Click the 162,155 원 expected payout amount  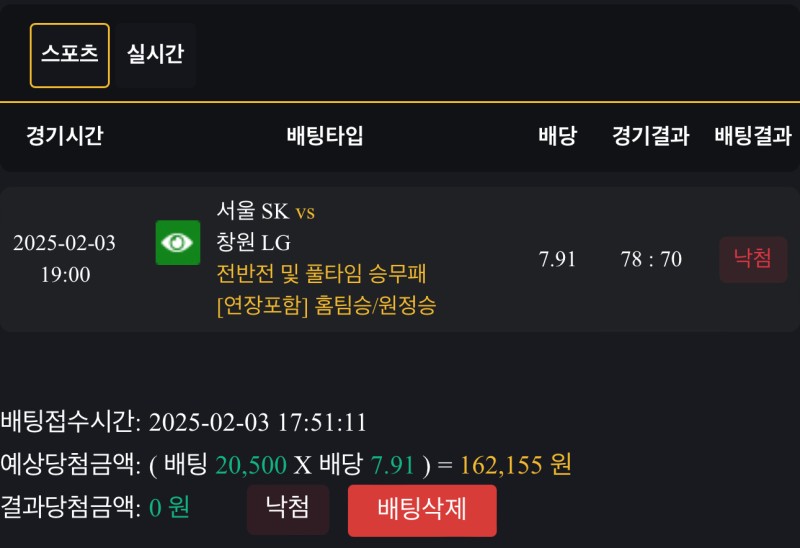point(515,465)
